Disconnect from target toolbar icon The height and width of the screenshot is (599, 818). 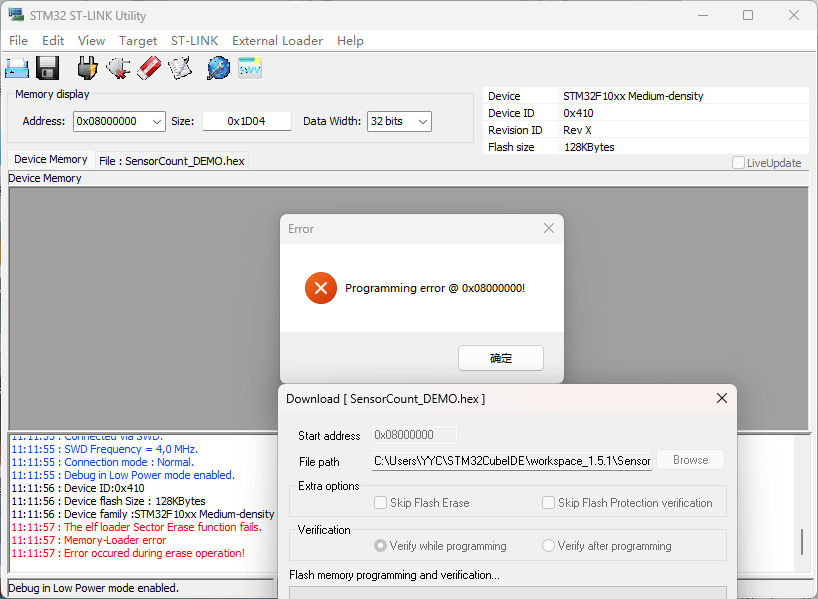(118, 68)
